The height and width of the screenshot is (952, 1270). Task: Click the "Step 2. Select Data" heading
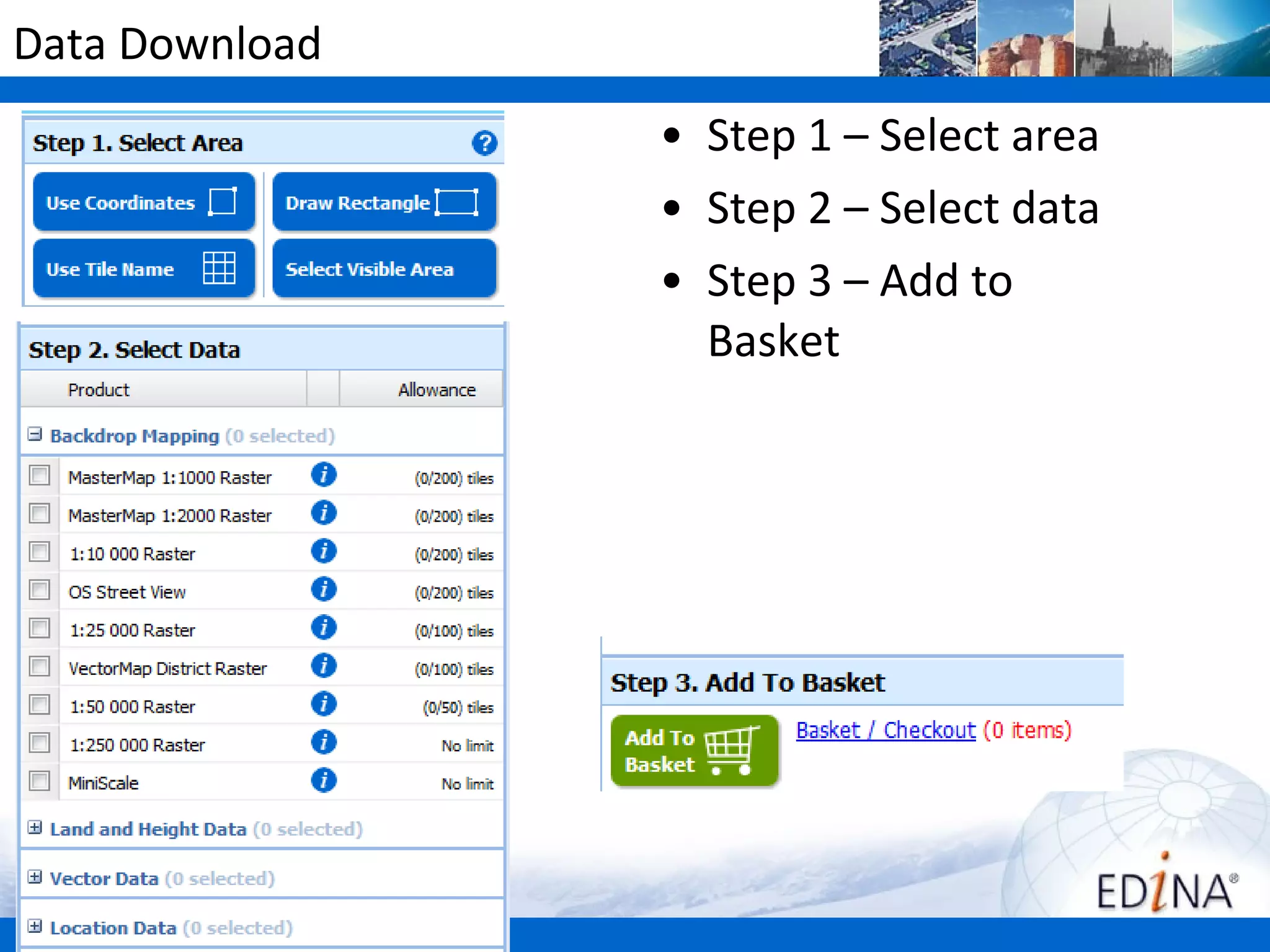pyautogui.click(x=135, y=350)
